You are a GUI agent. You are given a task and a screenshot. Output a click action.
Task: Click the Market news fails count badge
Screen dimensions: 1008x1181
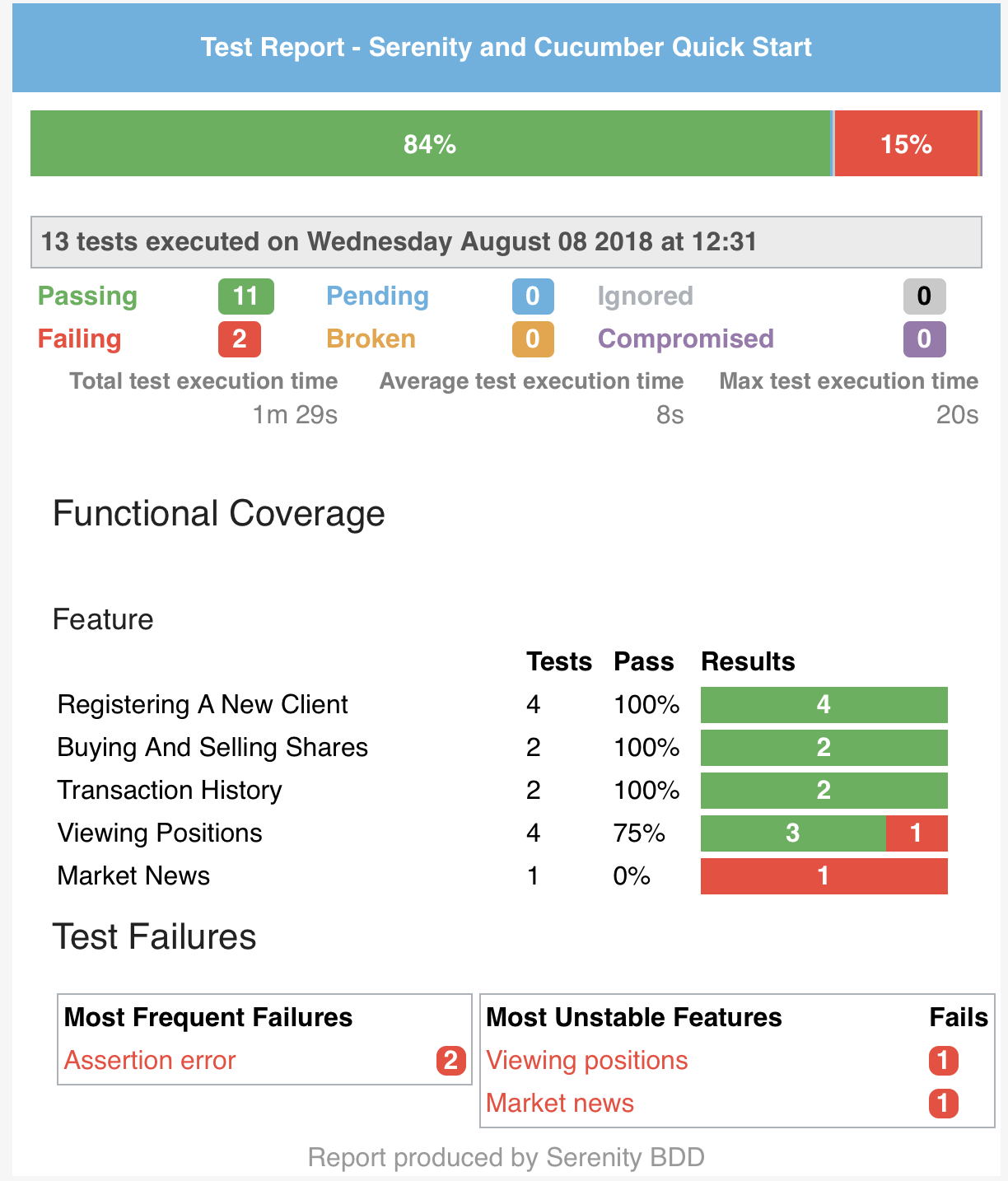pos(943,1104)
